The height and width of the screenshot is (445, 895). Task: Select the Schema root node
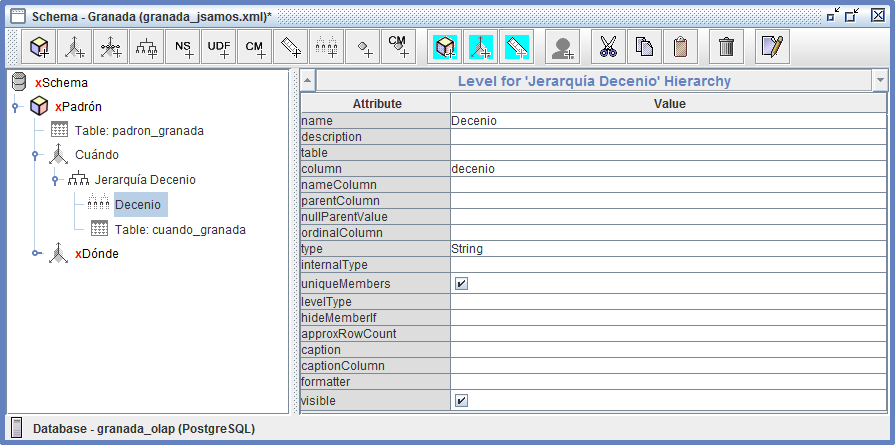63,83
